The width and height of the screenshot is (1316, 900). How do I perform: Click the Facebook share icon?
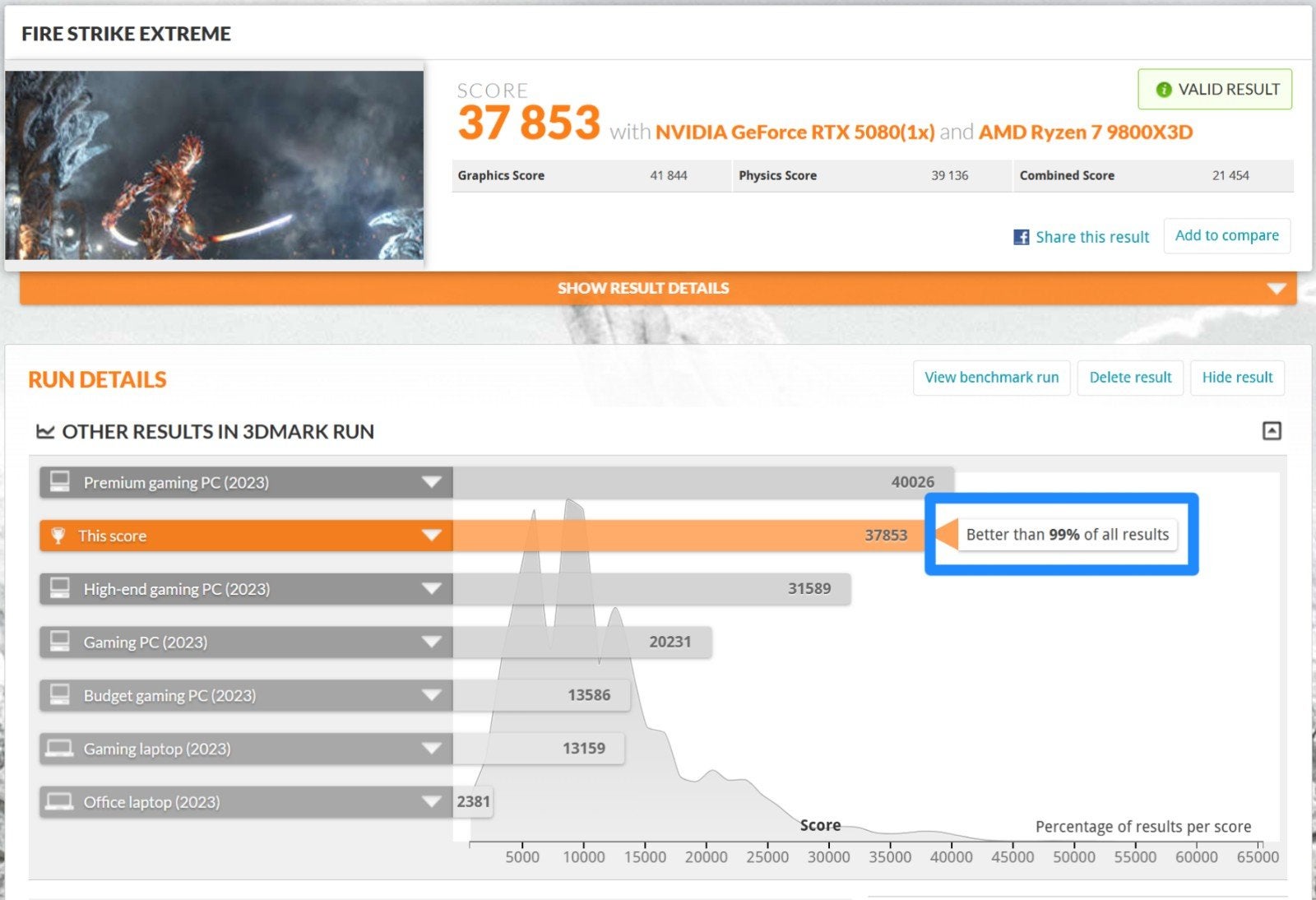1021,237
